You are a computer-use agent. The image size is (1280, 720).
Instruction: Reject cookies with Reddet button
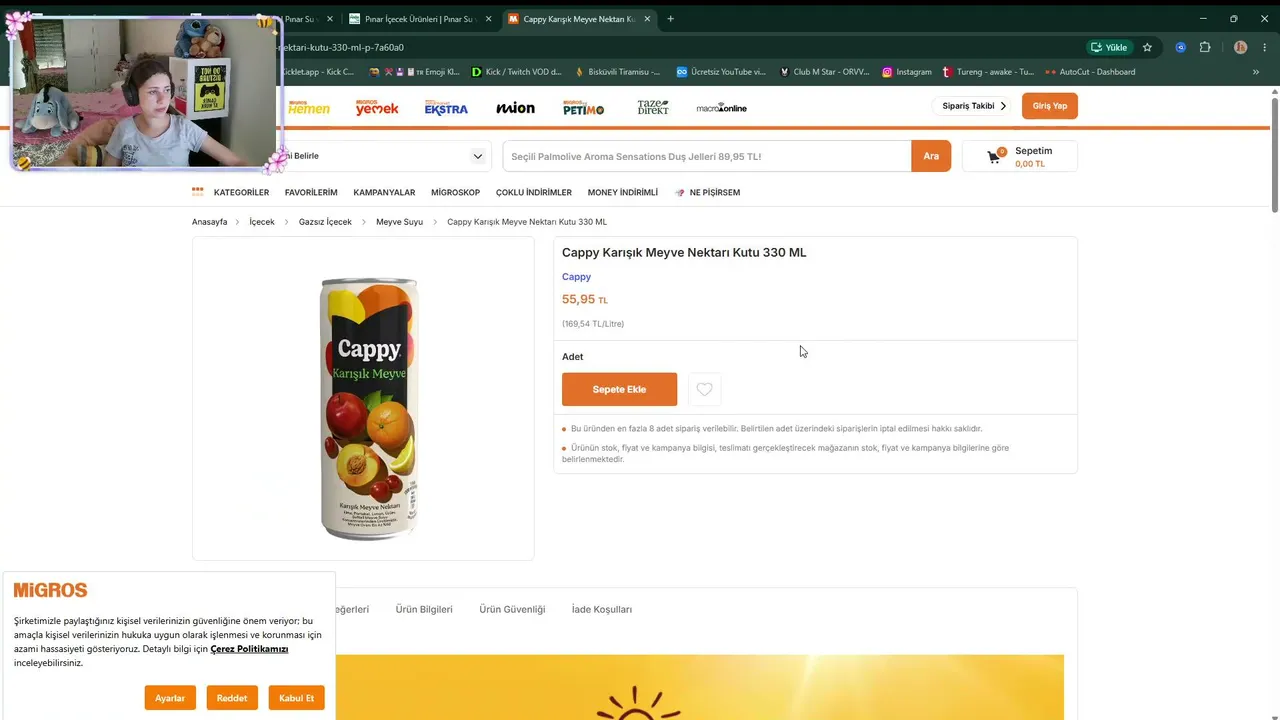[232, 698]
